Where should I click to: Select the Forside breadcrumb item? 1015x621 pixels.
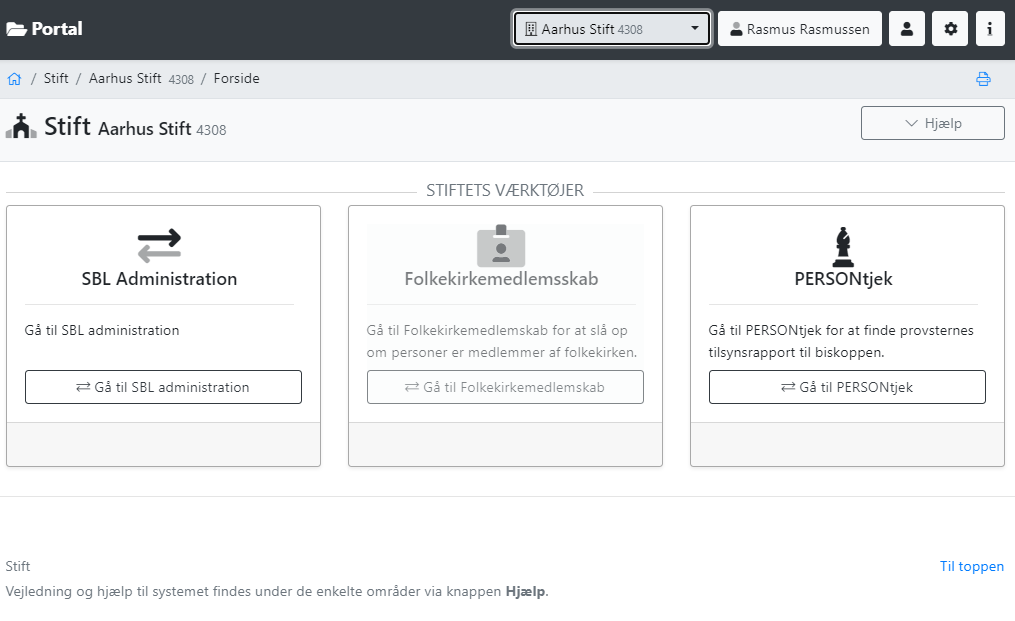[x=236, y=78]
